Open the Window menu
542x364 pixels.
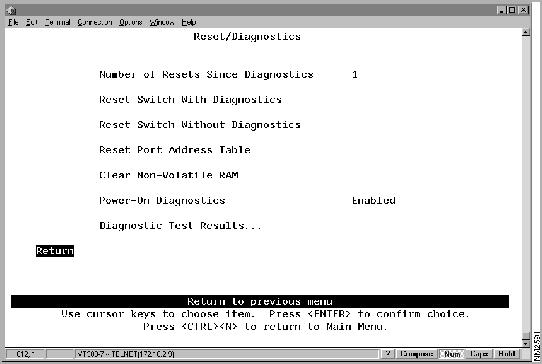tap(162, 22)
